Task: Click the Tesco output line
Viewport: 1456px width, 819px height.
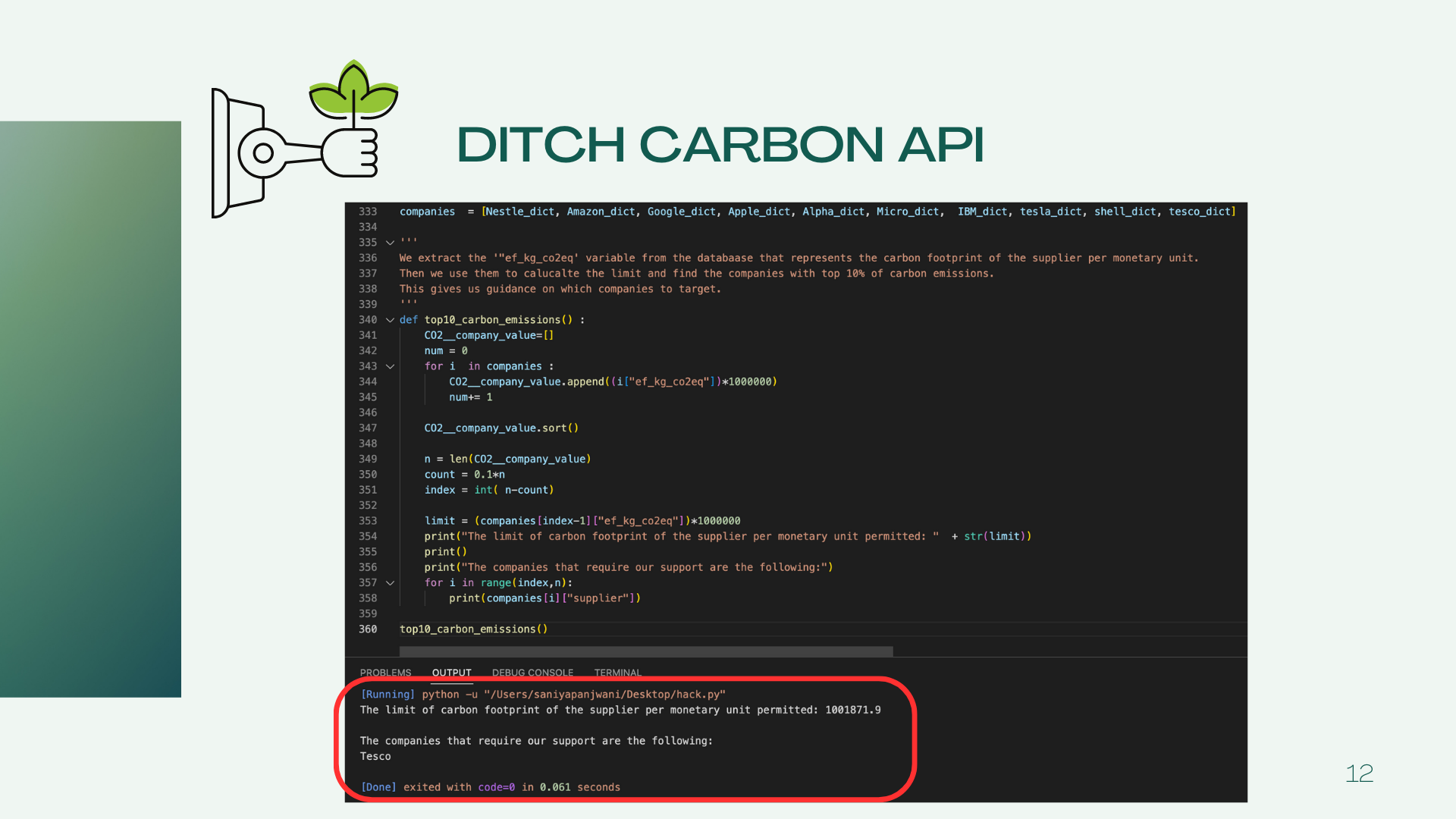Action: (x=375, y=757)
